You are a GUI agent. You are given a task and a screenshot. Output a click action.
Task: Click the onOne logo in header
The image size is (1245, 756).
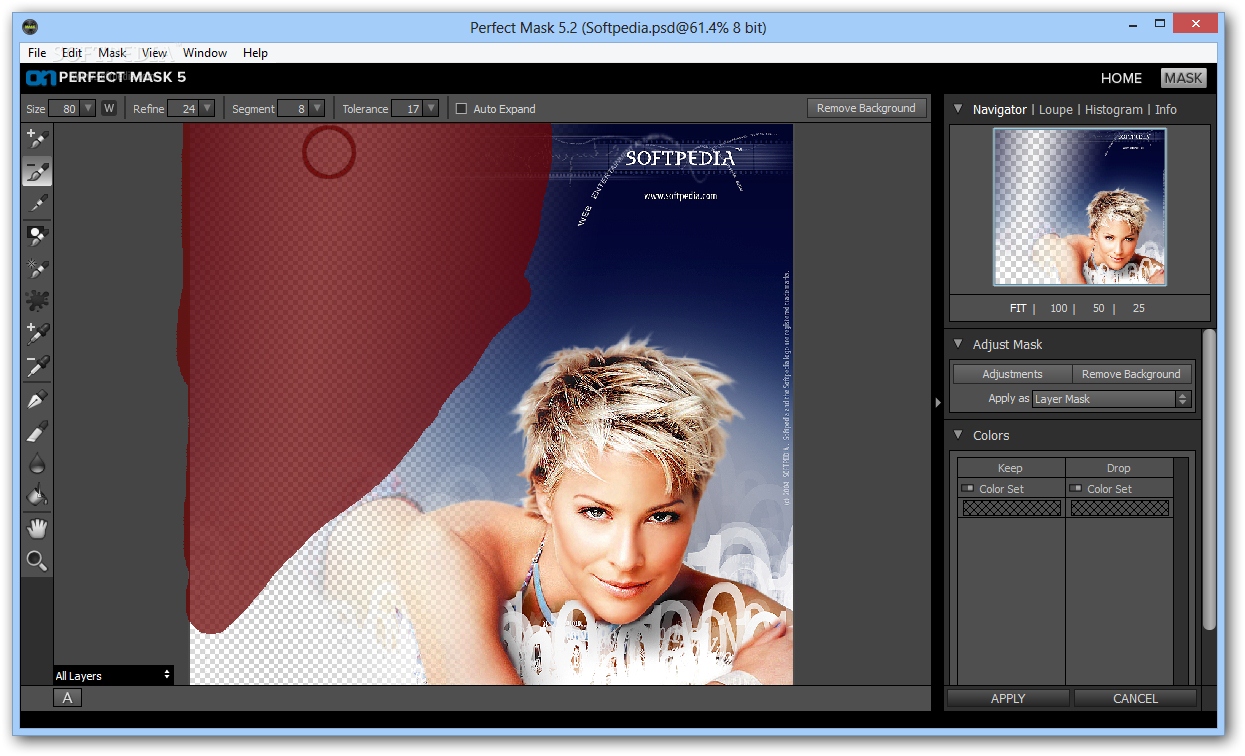pyautogui.click(x=40, y=77)
